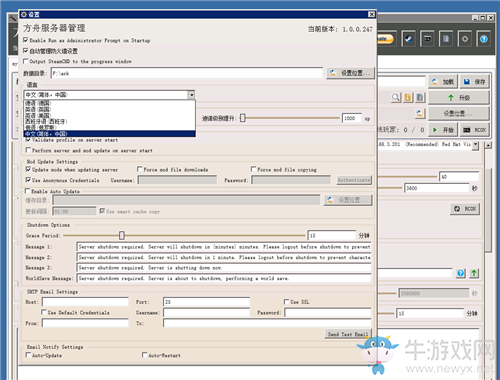Screen dimensions: 500x380
Task: Enable Auto-Update email notify checkbox
Action: tap(28, 355)
